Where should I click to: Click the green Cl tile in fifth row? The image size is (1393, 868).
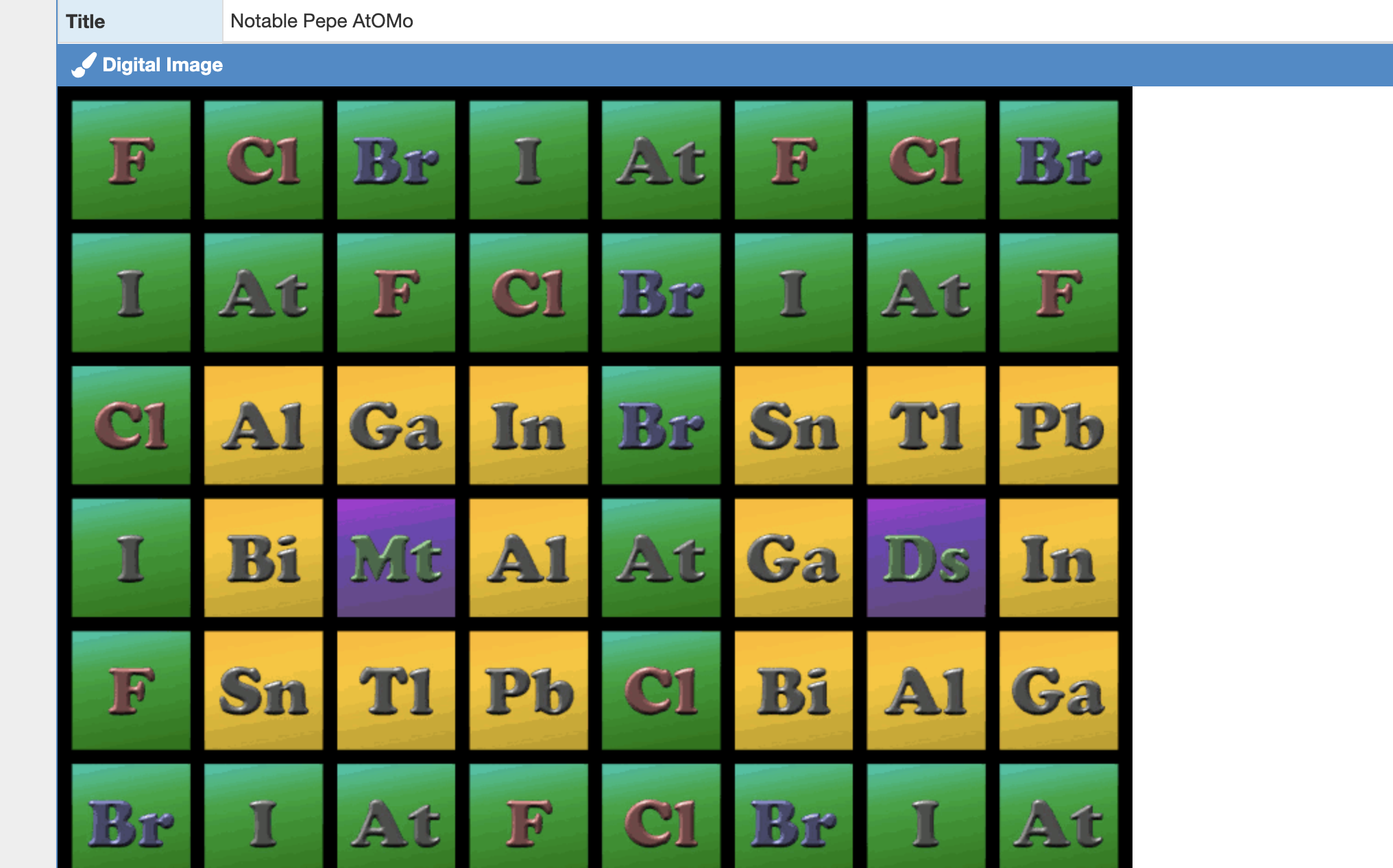pos(661,690)
